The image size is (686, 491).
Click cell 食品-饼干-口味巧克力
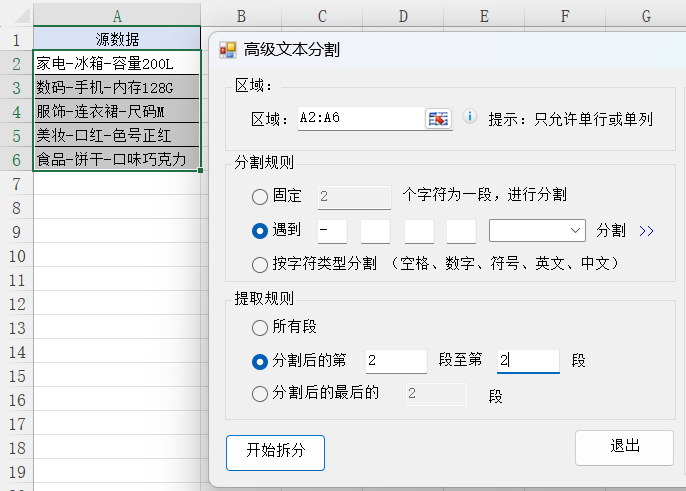point(117,159)
